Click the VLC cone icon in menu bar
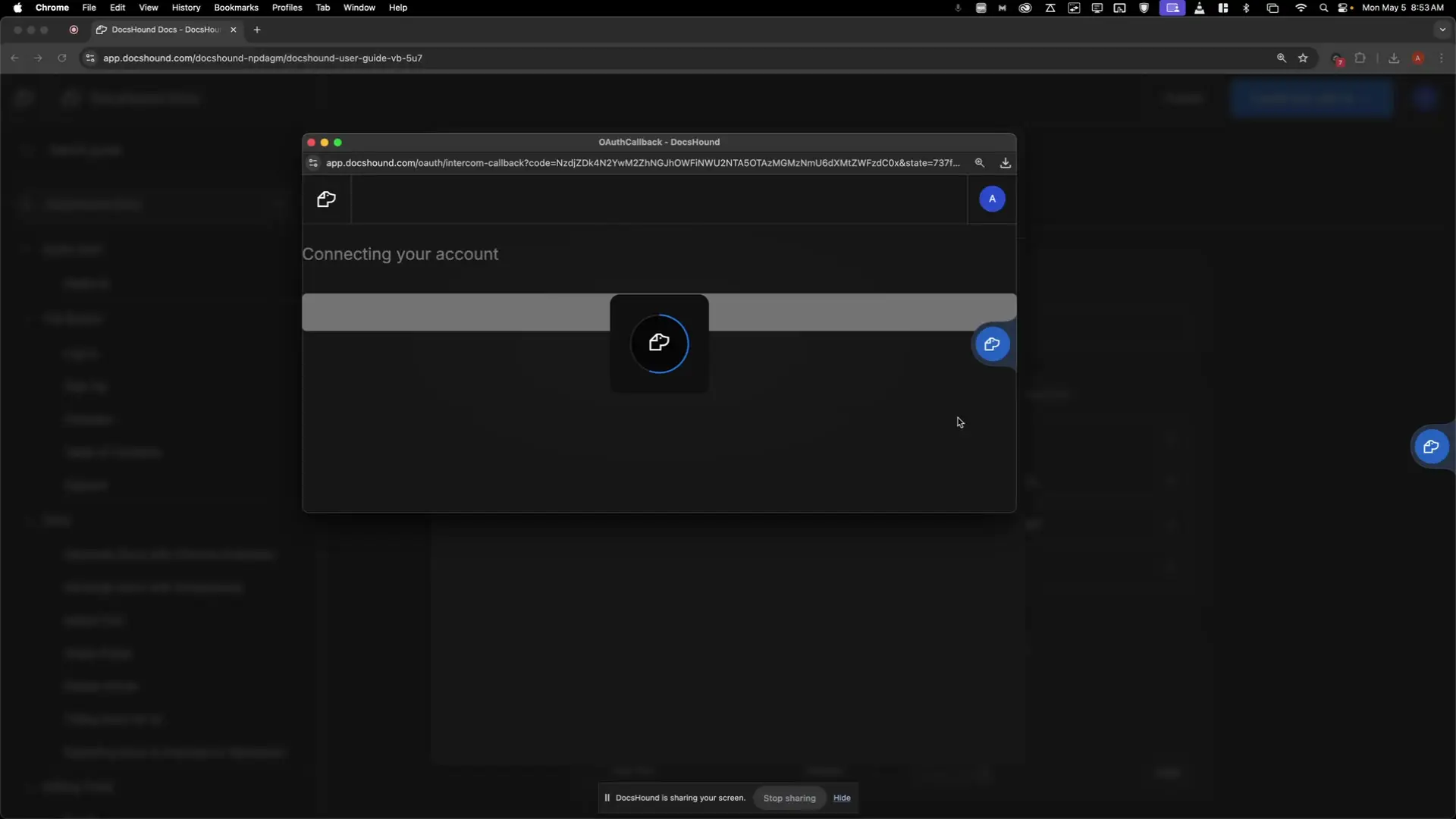1456x819 pixels. [x=1200, y=8]
